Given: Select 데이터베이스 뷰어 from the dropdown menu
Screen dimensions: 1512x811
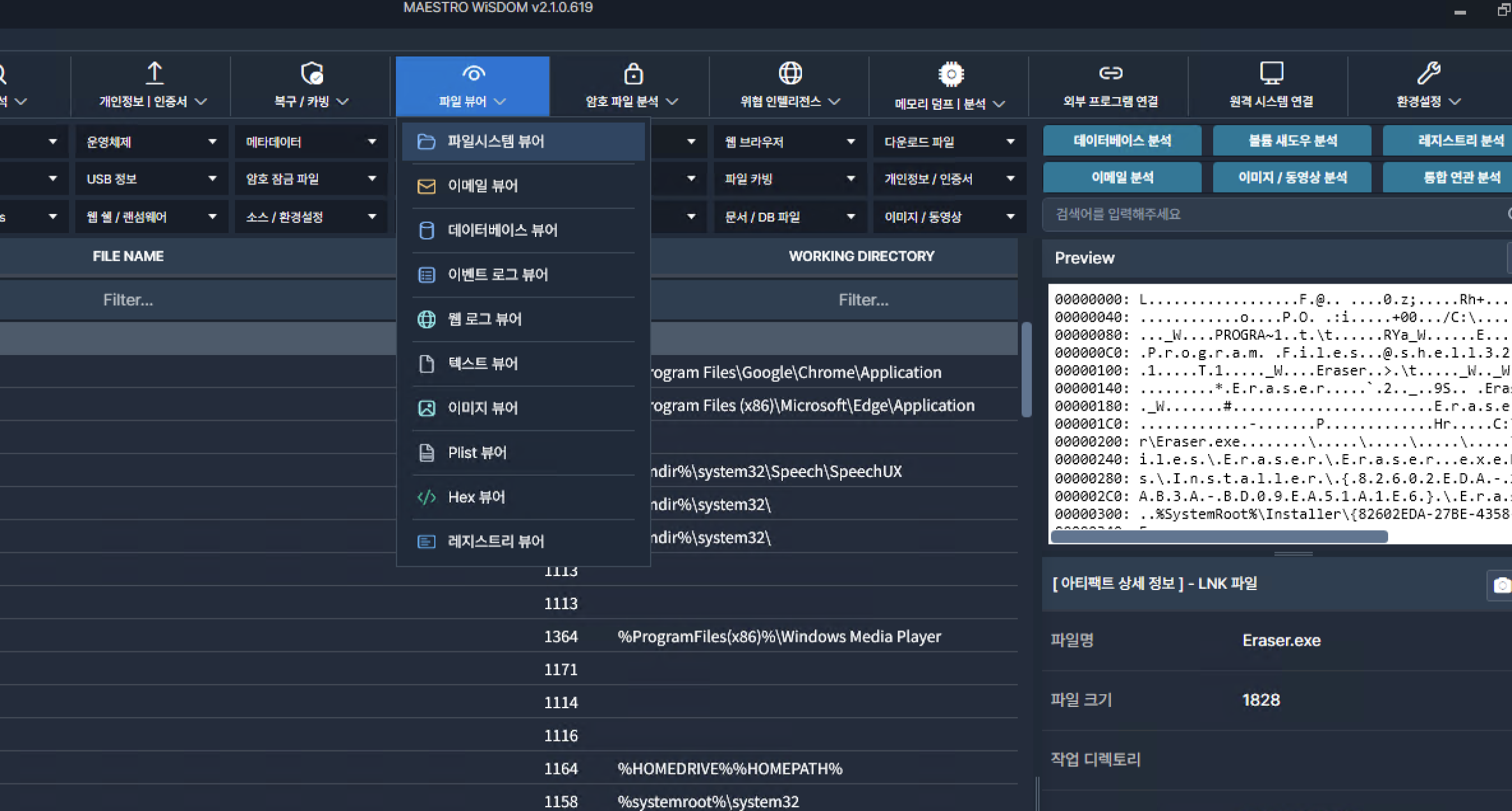Looking at the screenshot, I should (x=523, y=230).
